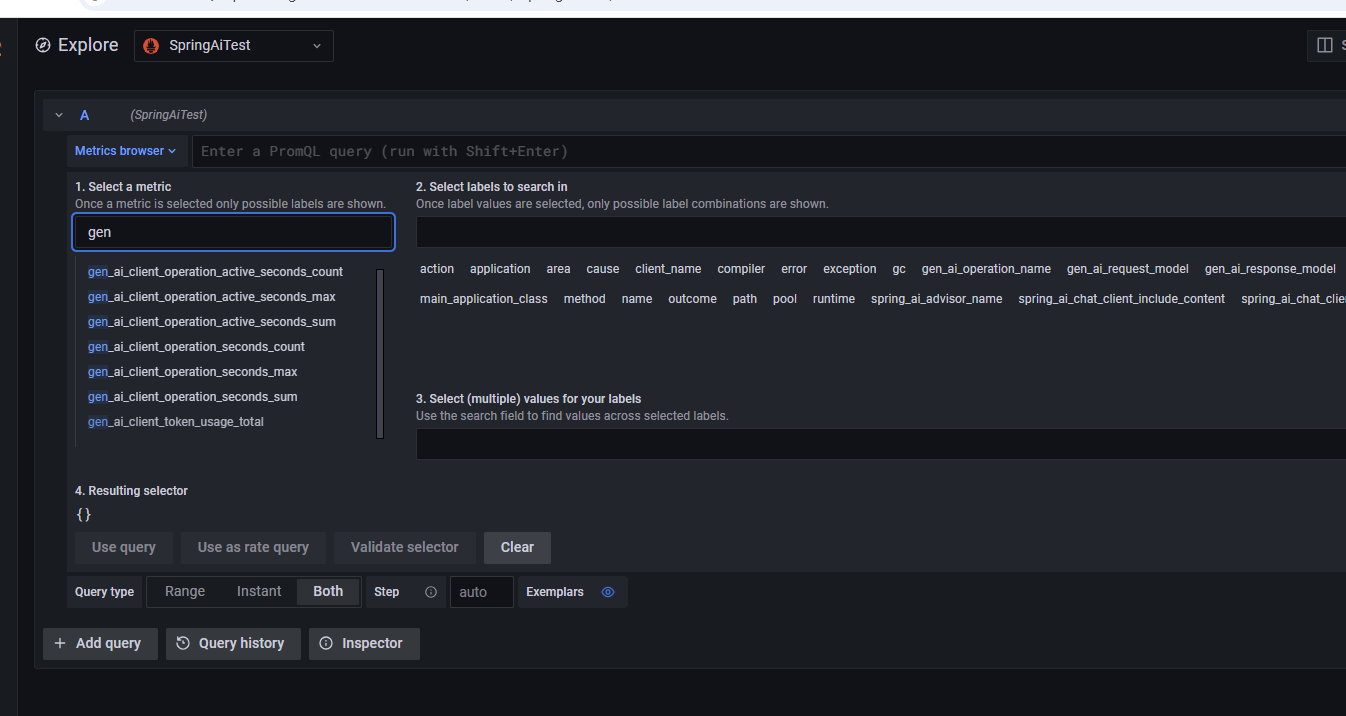The image size is (1346, 716).
Task: Click Use as rate query button
Action: 253,547
